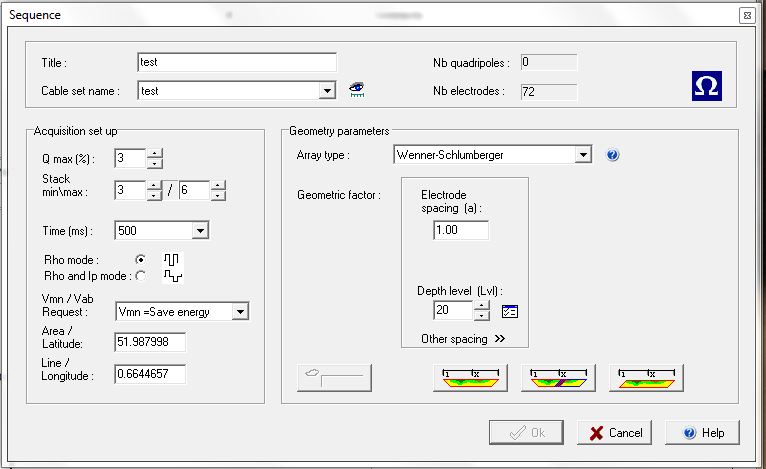Screen dimensions: 766x469
Task: Click the eye icon beside Cable set name
Action: (x=357, y=89)
